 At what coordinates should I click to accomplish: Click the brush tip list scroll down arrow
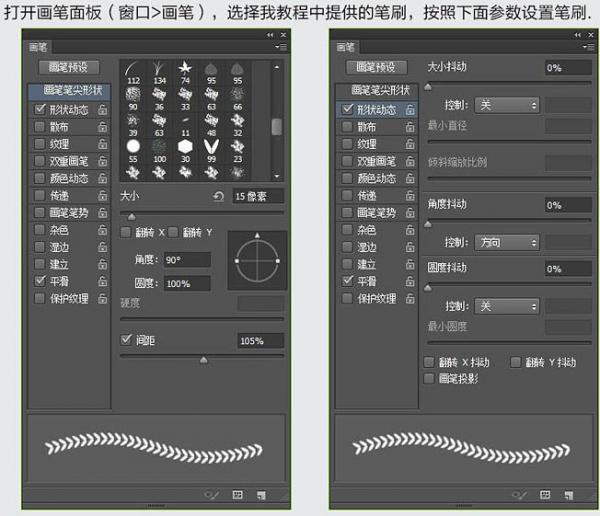tap(277, 176)
